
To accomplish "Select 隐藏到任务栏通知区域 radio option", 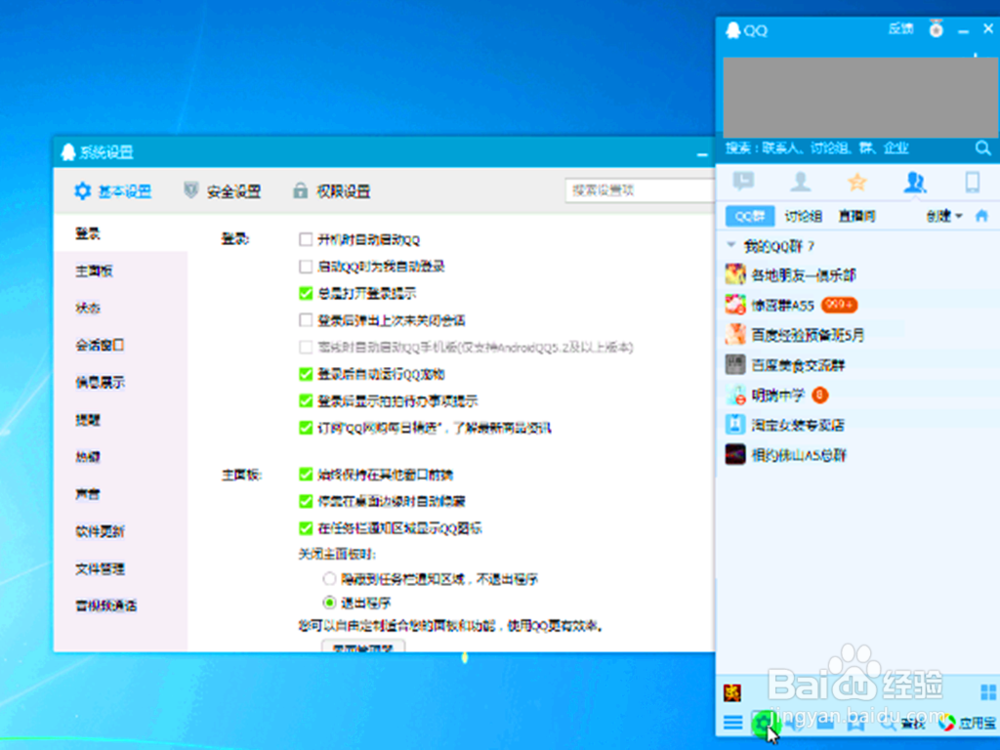I will 329,578.
